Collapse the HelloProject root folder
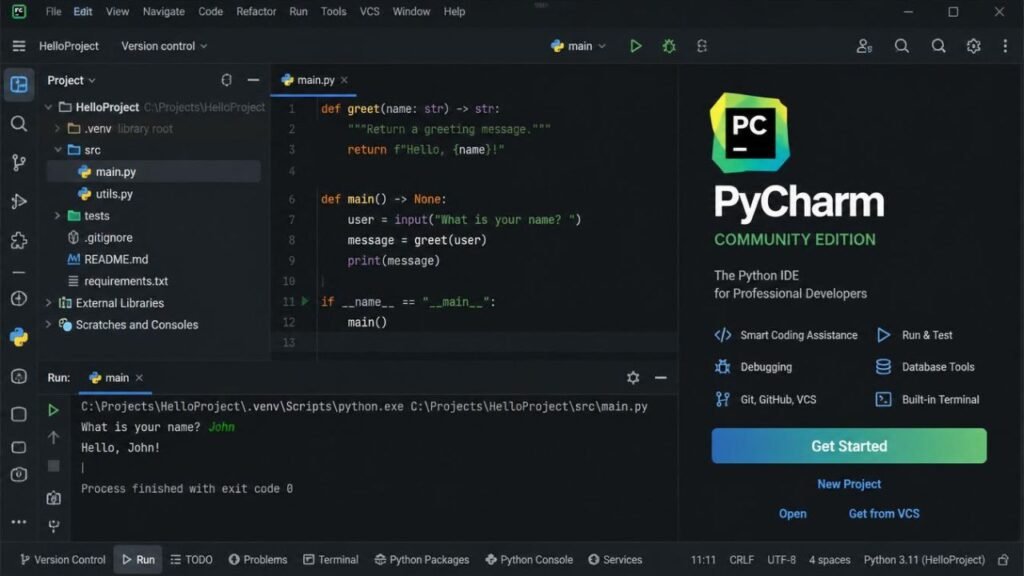This screenshot has height=576, width=1024. click(x=48, y=107)
